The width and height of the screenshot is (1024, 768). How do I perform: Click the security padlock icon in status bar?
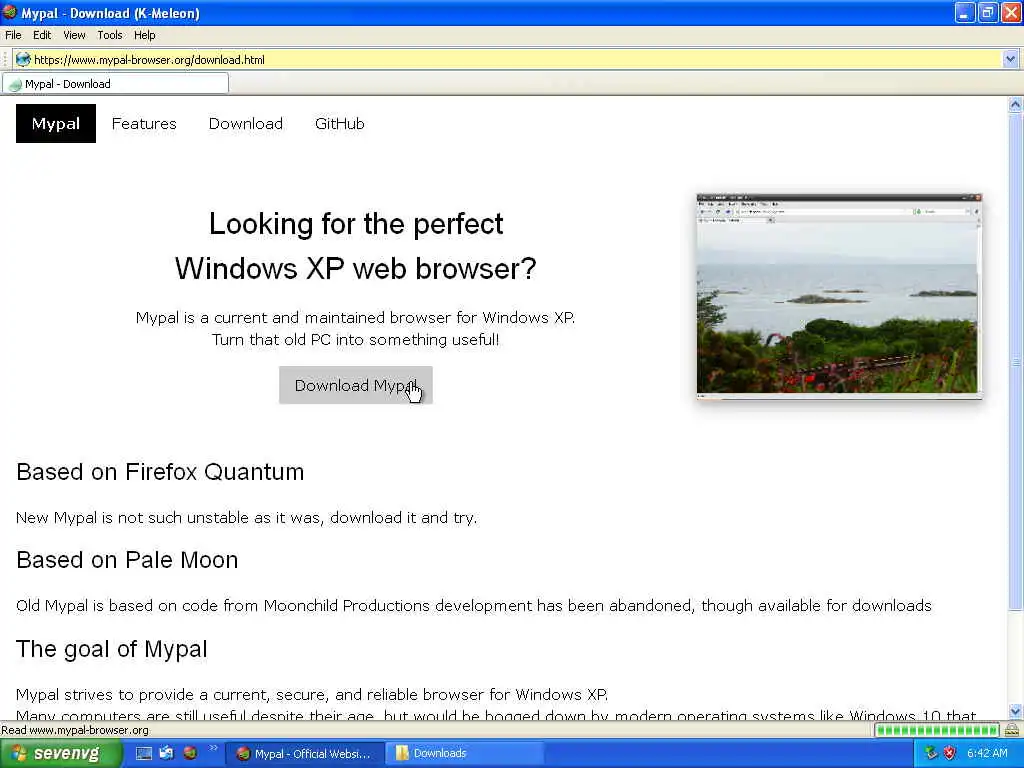coord(1012,729)
